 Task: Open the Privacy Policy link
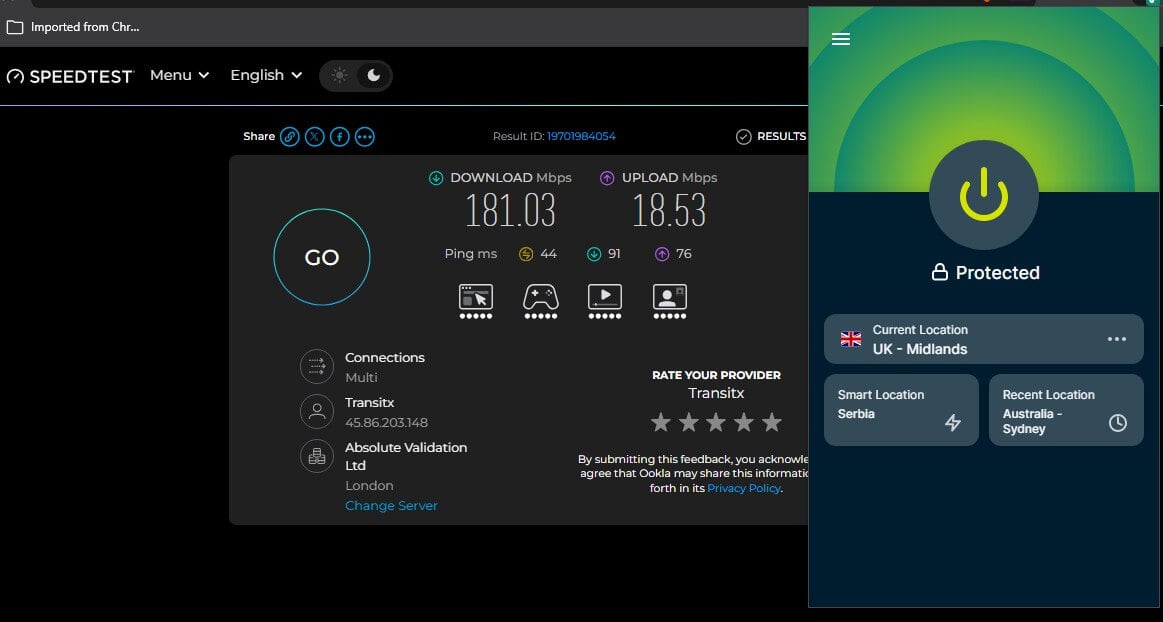[743, 488]
